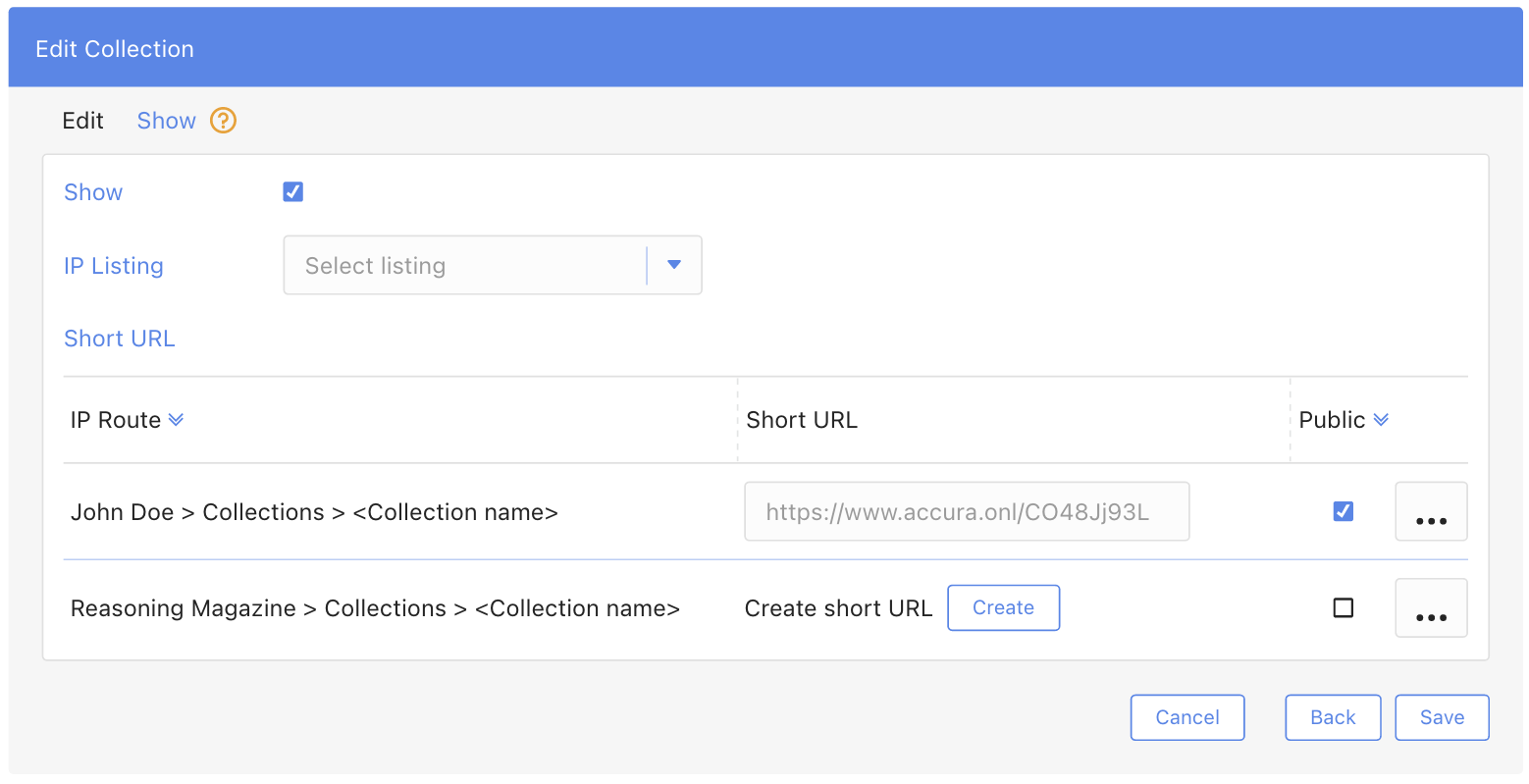Screen dimensions: 1529x784
Task: Click the Public column header
Action: click(1332, 420)
